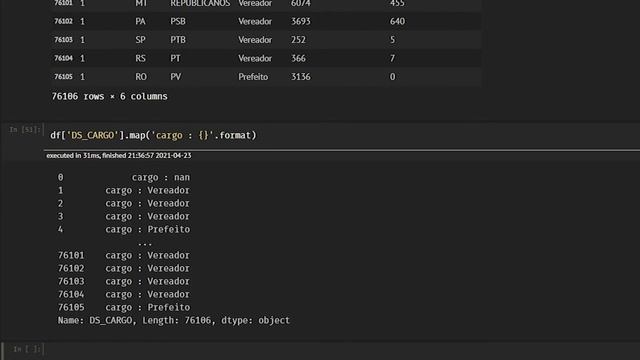The image size is (640, 360).
Task: Click the 'Name: DS_CARGO, Length: 76106' output line
Action: pyautogui.click(x=174, y=320)
